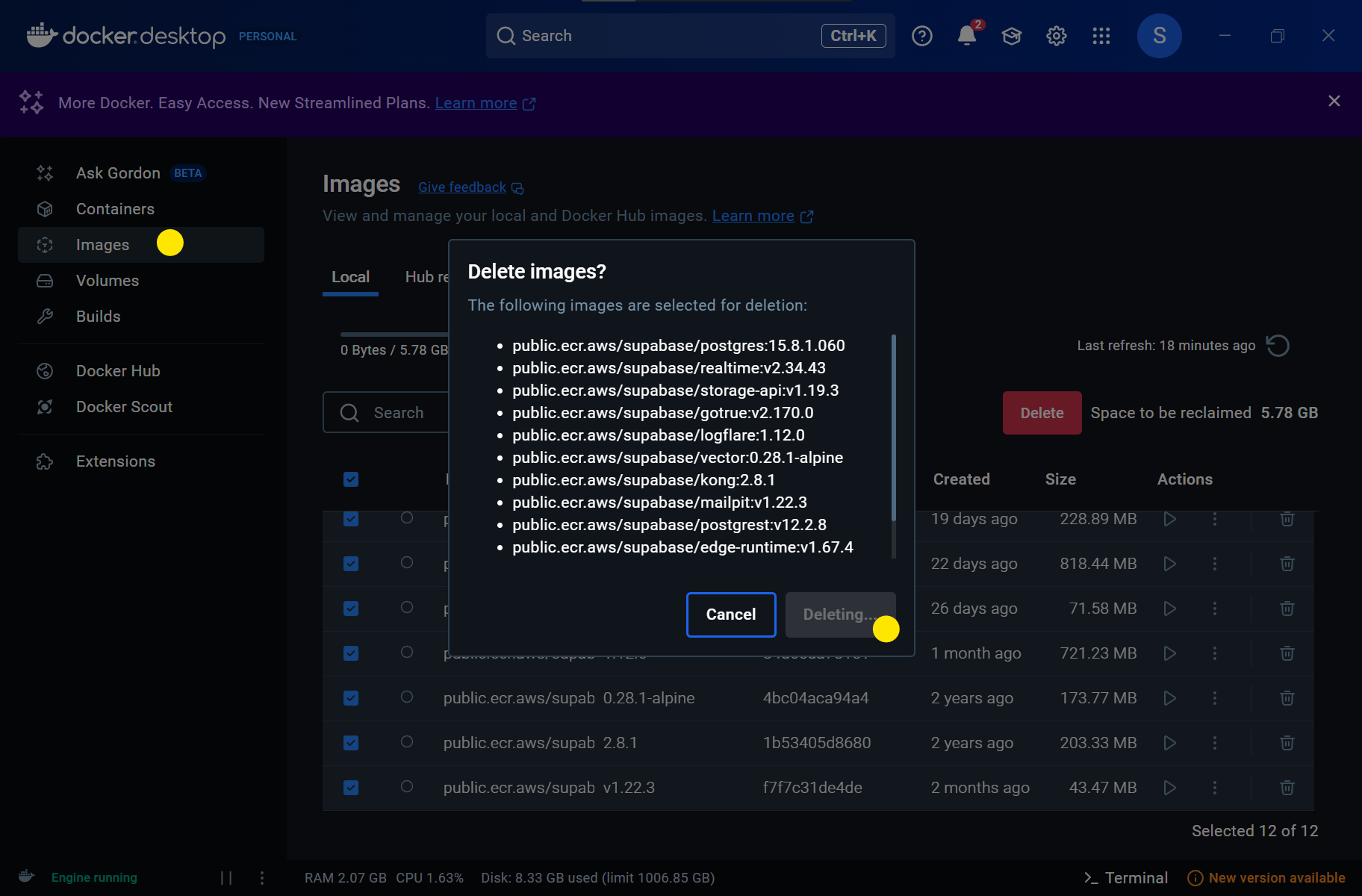
Task: Open Learn more link in banner
Action: pos(485,103)
